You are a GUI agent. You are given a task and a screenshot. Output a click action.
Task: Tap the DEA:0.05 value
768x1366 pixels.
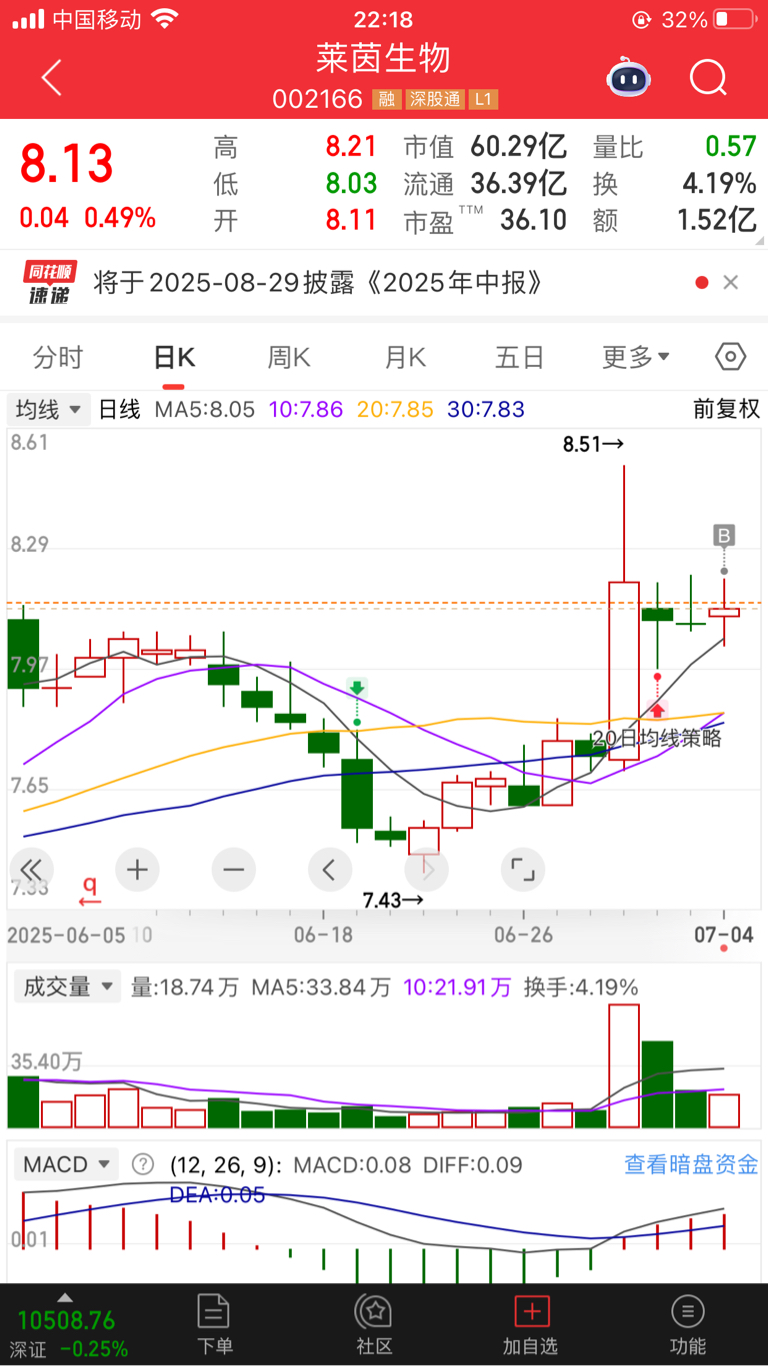(217, 1194)
